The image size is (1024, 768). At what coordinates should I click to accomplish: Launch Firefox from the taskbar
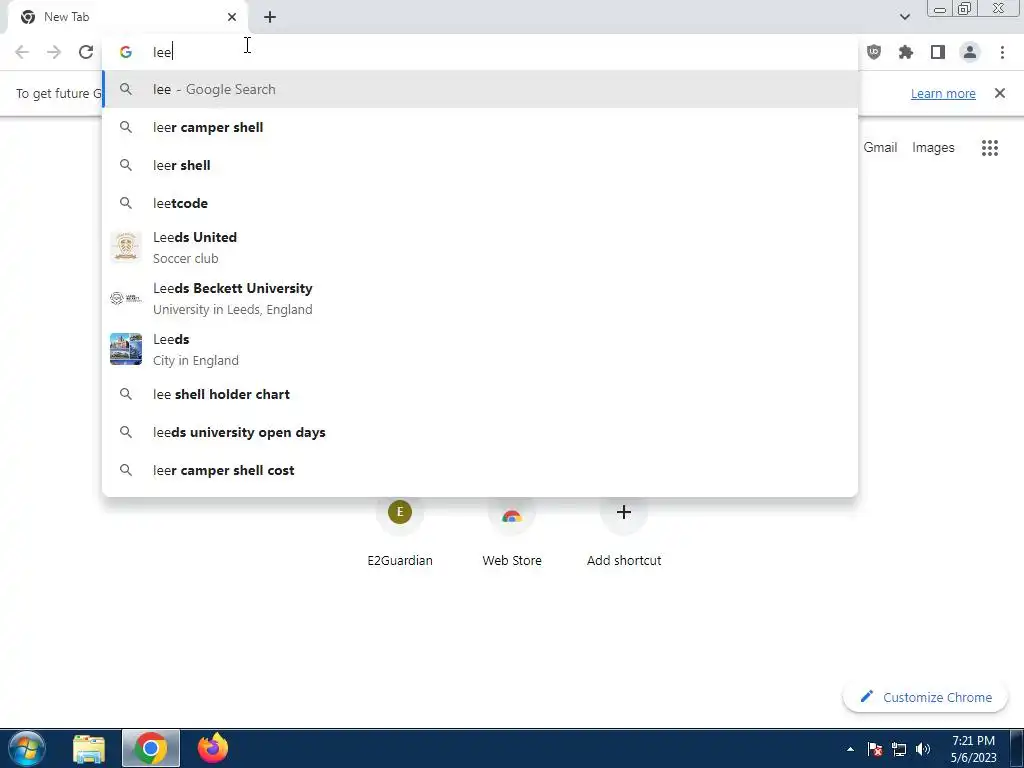point(213,748)
